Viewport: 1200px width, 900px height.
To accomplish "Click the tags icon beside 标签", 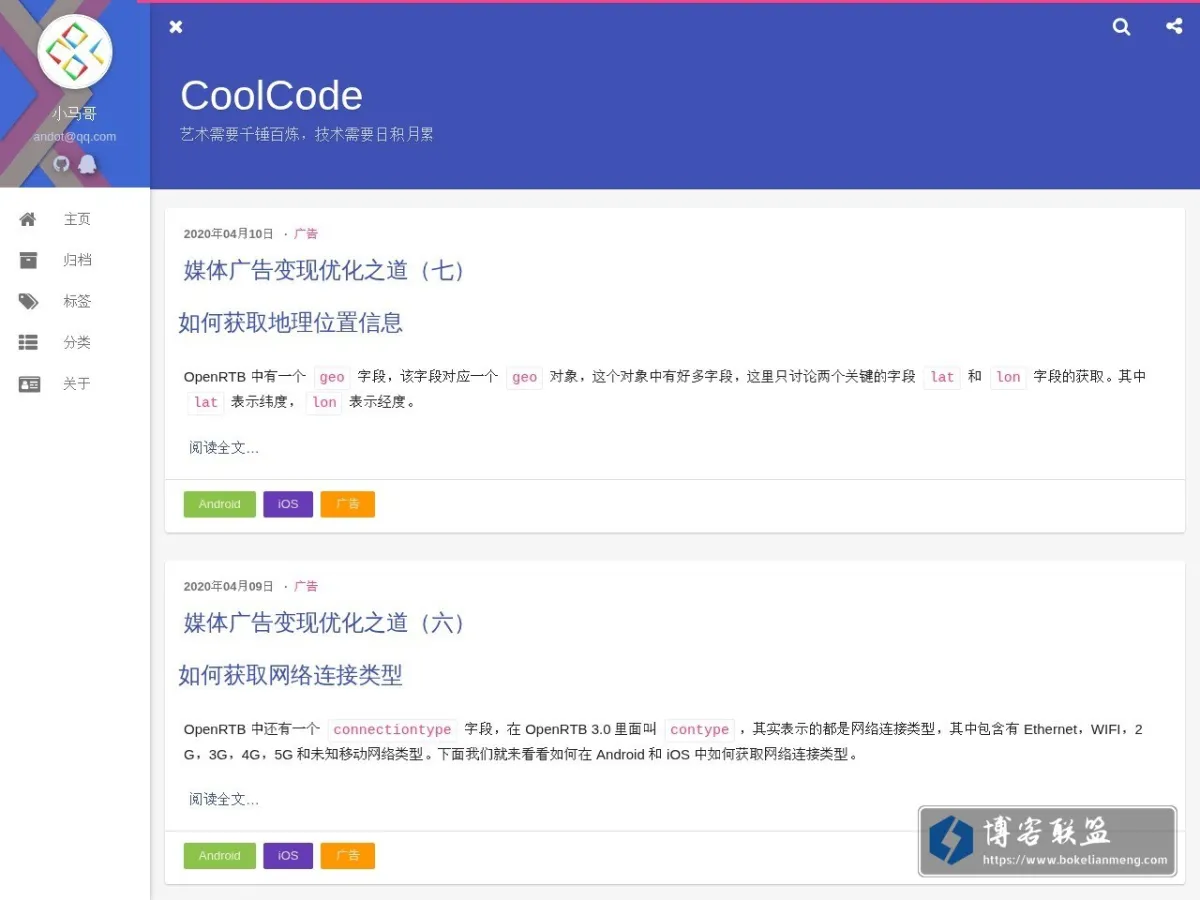I will [x=29, y=301].
